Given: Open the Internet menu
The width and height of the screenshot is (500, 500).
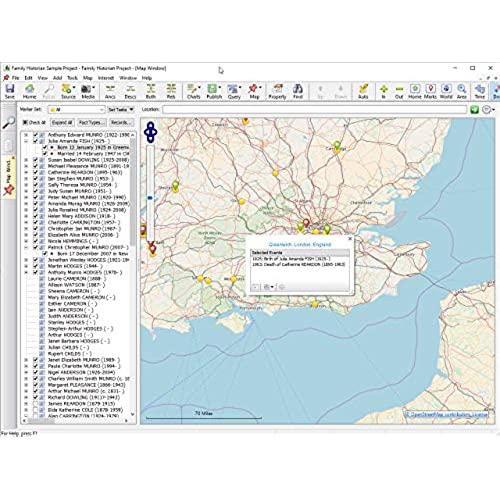Looking at the screenshot, I should tap(106, 78).
